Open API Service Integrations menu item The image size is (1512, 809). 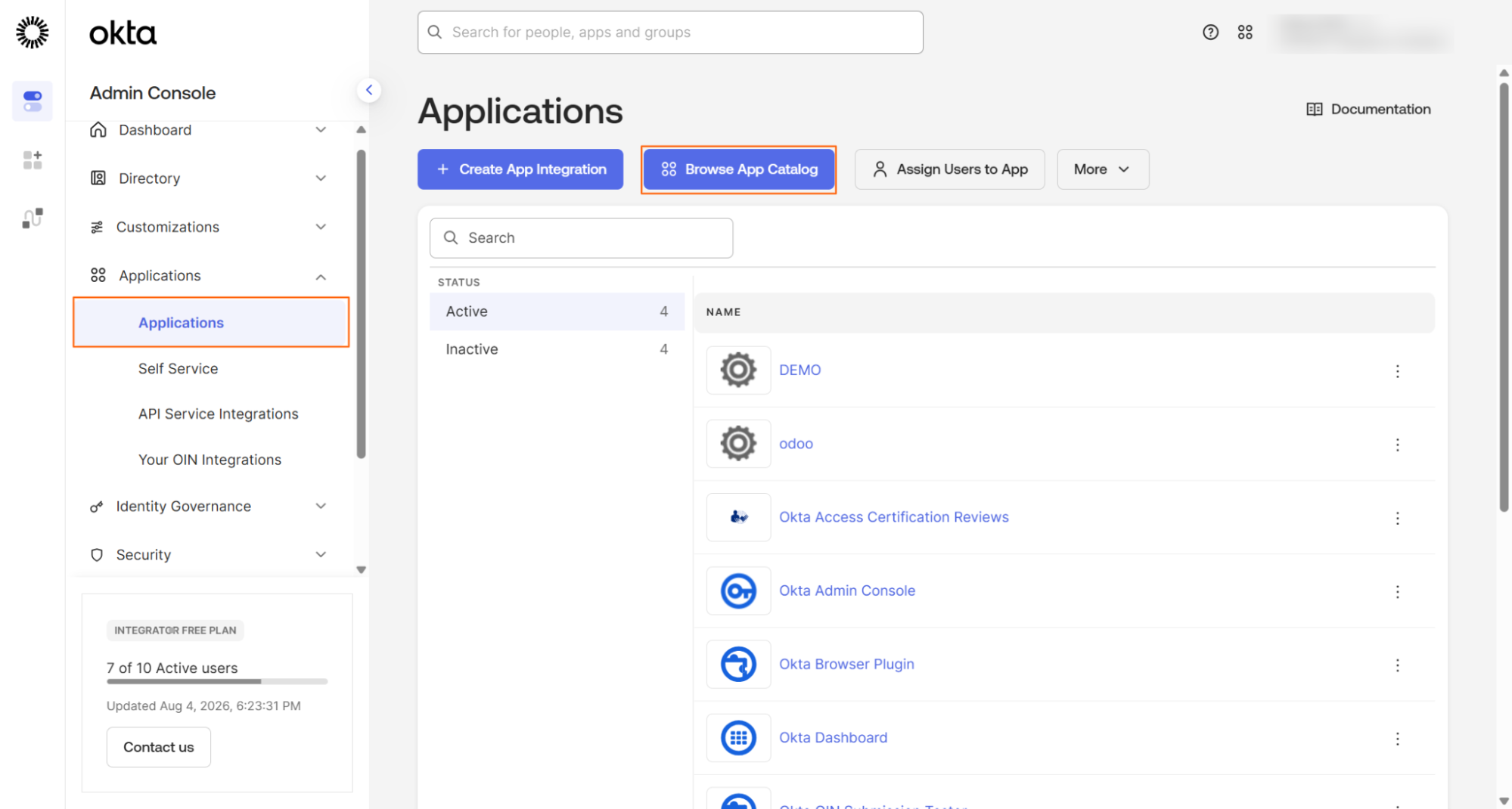pos(218,414)
